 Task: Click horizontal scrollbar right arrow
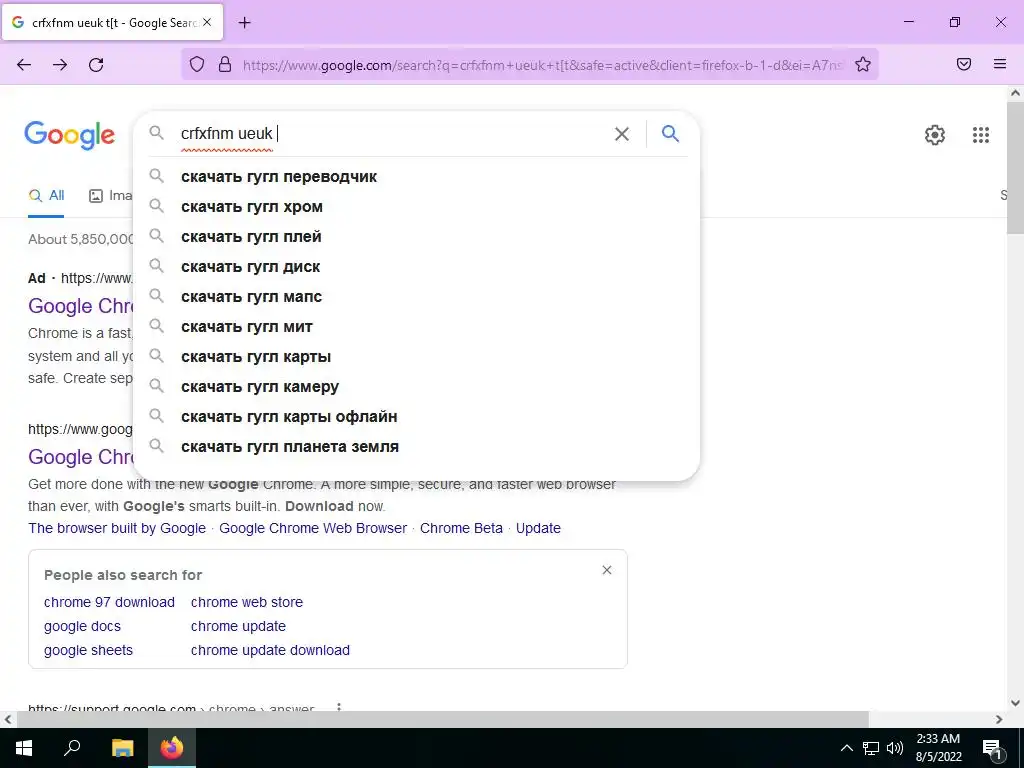(x=999, y=719)
